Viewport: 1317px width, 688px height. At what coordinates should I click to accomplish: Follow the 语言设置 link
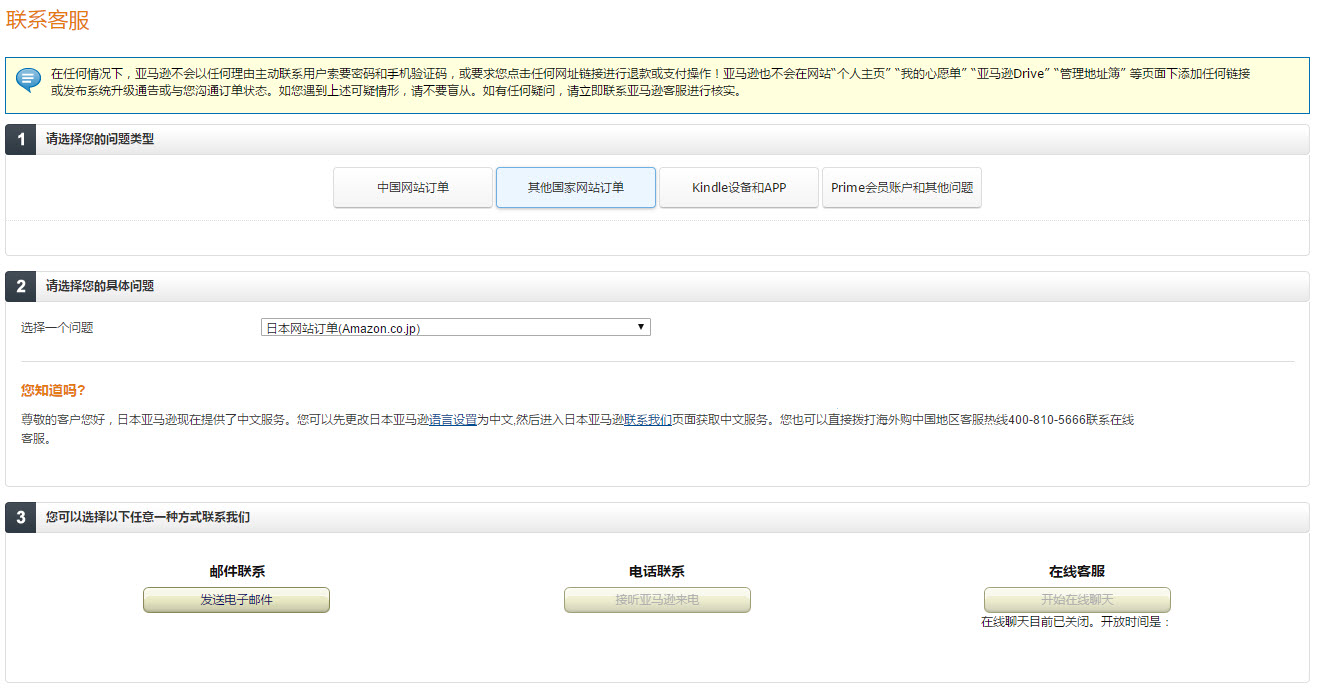coord(452,420)
